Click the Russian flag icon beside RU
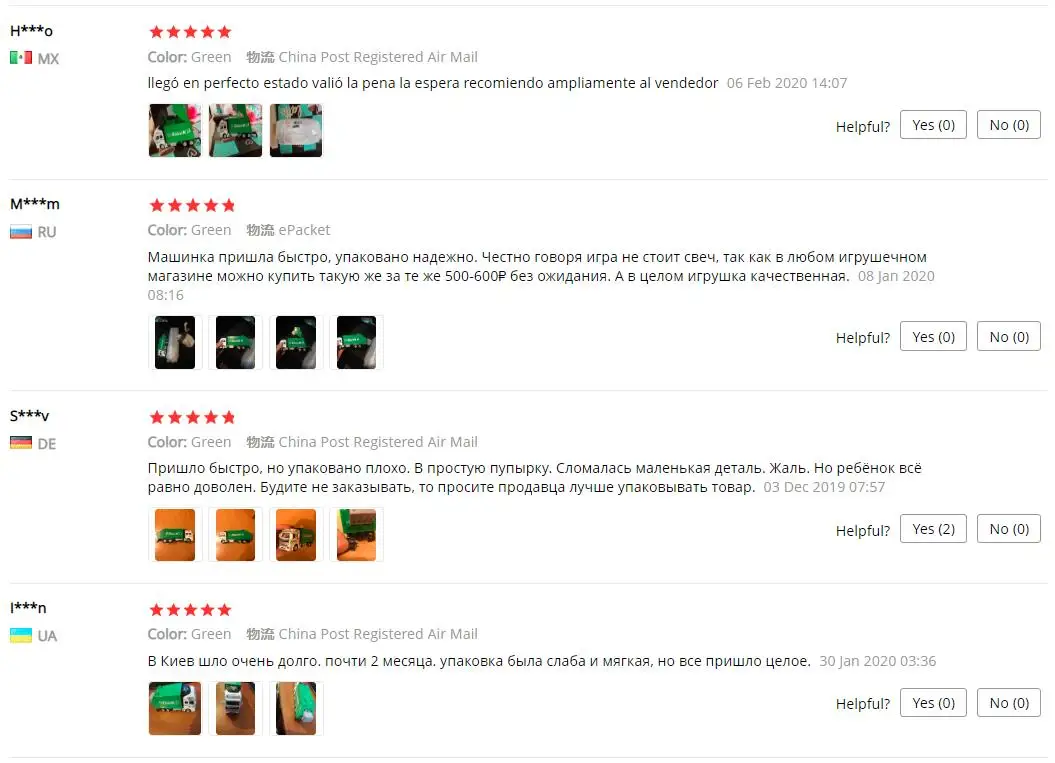 tap(21, 232)
